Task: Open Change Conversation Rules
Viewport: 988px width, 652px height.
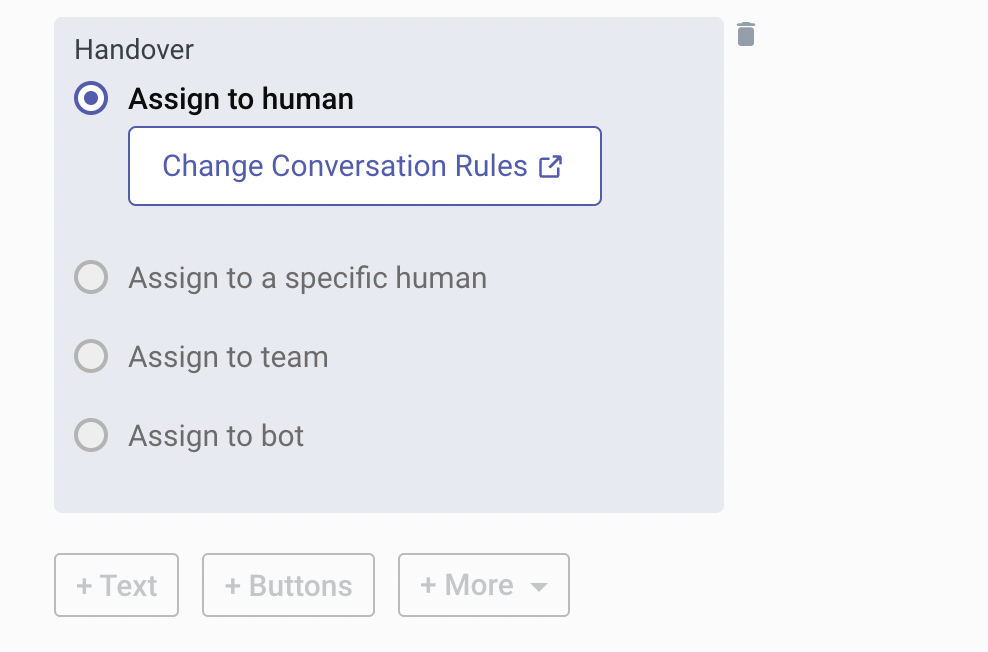Action: (365, 166)
